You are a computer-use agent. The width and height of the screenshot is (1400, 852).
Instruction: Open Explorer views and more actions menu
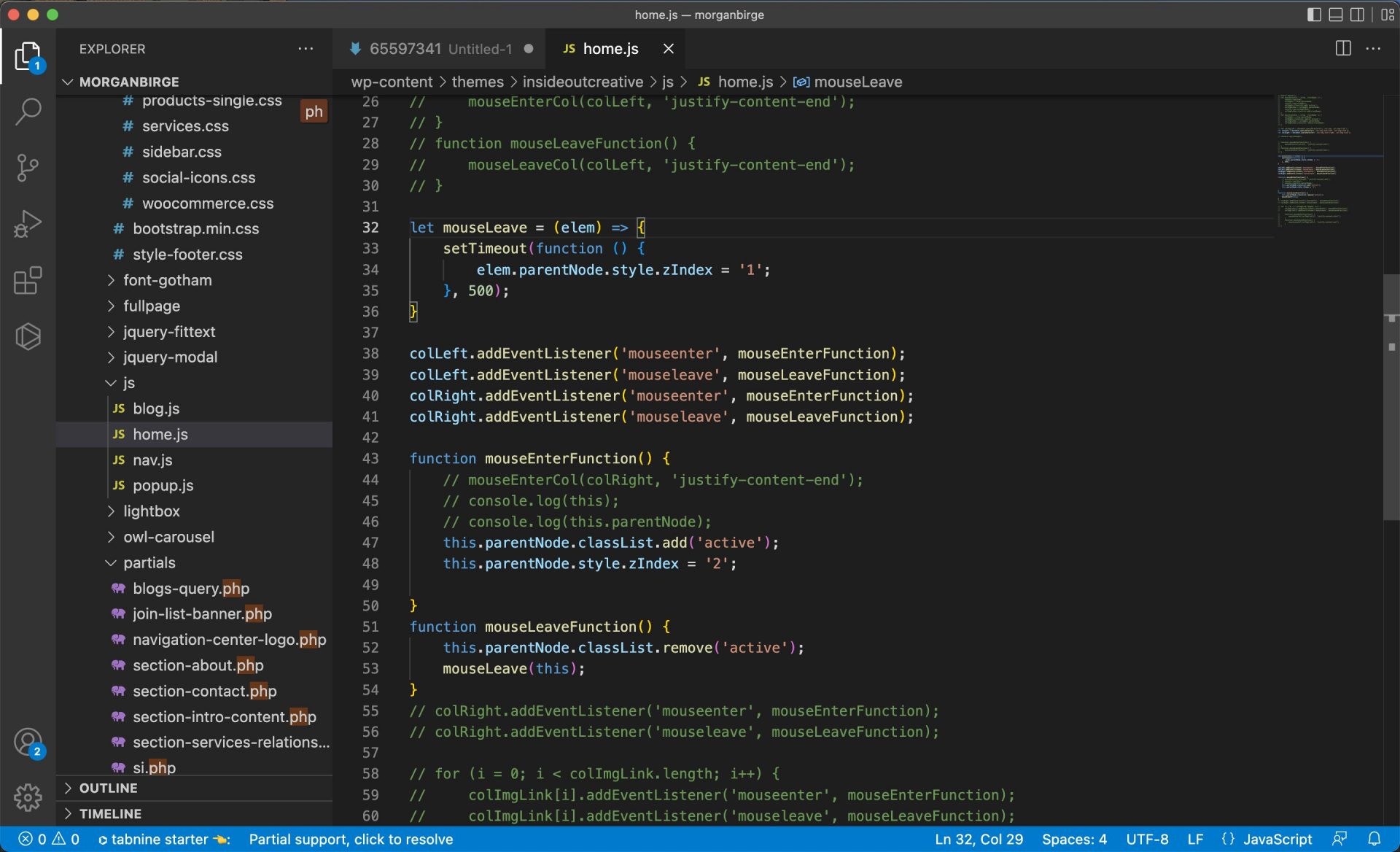click(306, 49)
